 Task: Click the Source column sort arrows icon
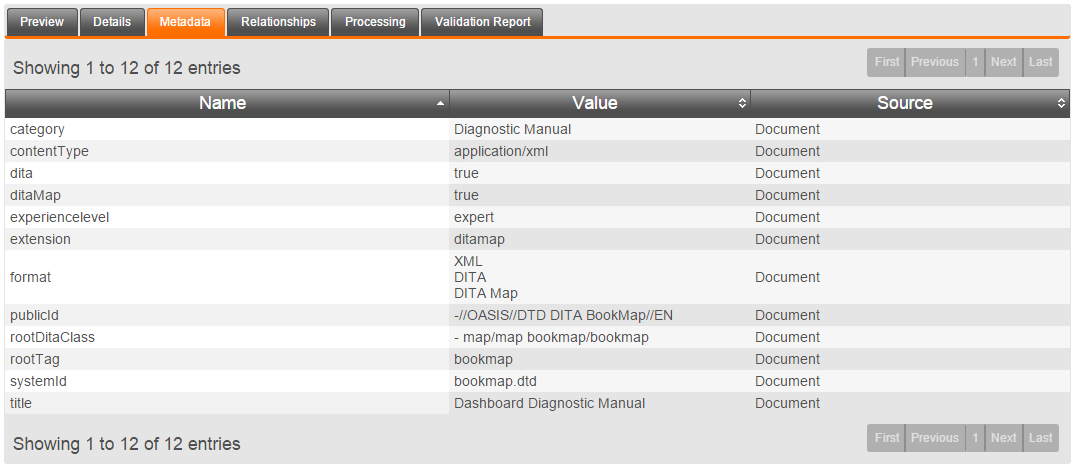coord(1061,103)
